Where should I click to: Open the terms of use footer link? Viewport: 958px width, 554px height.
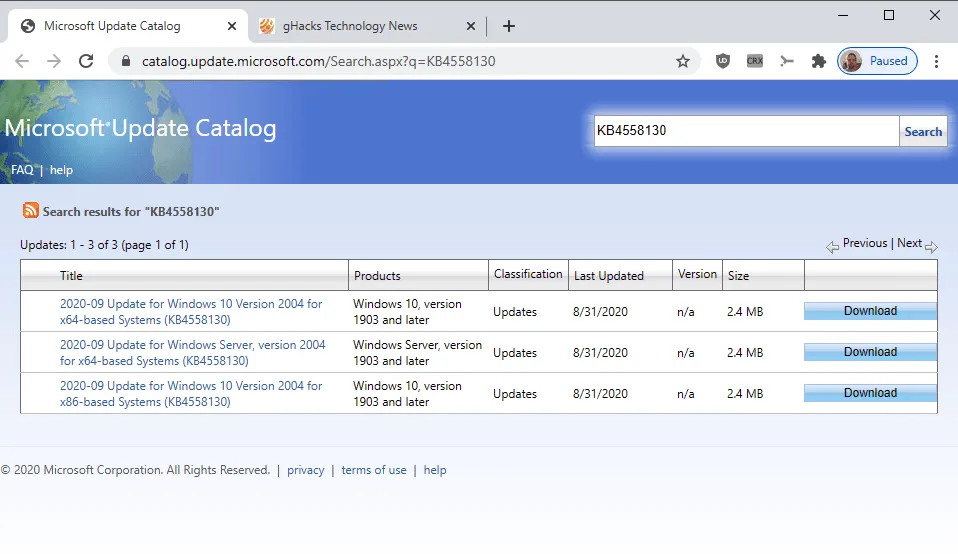(x=374, y=470)
